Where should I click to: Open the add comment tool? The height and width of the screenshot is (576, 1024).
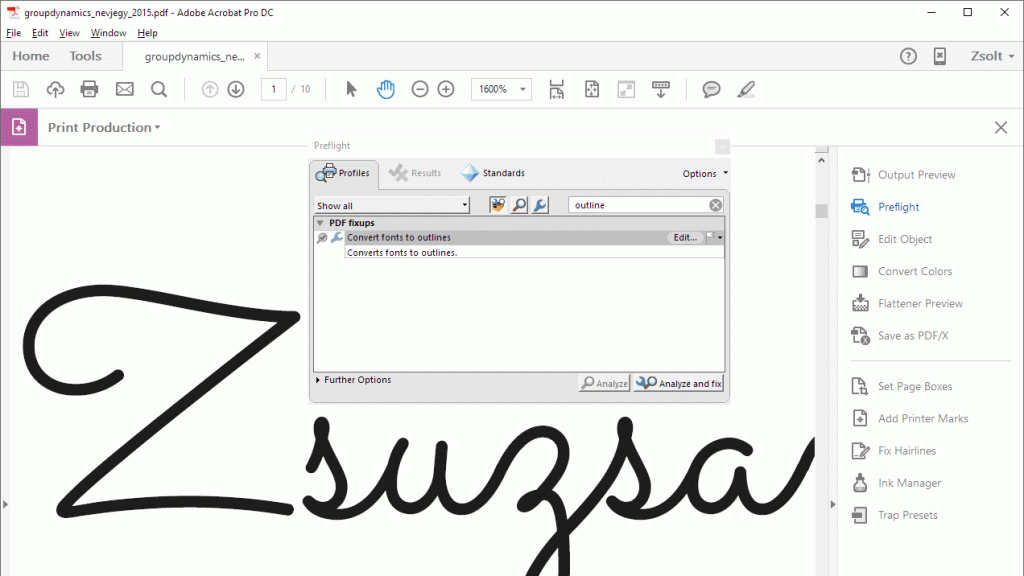click(x=711, y=89)
